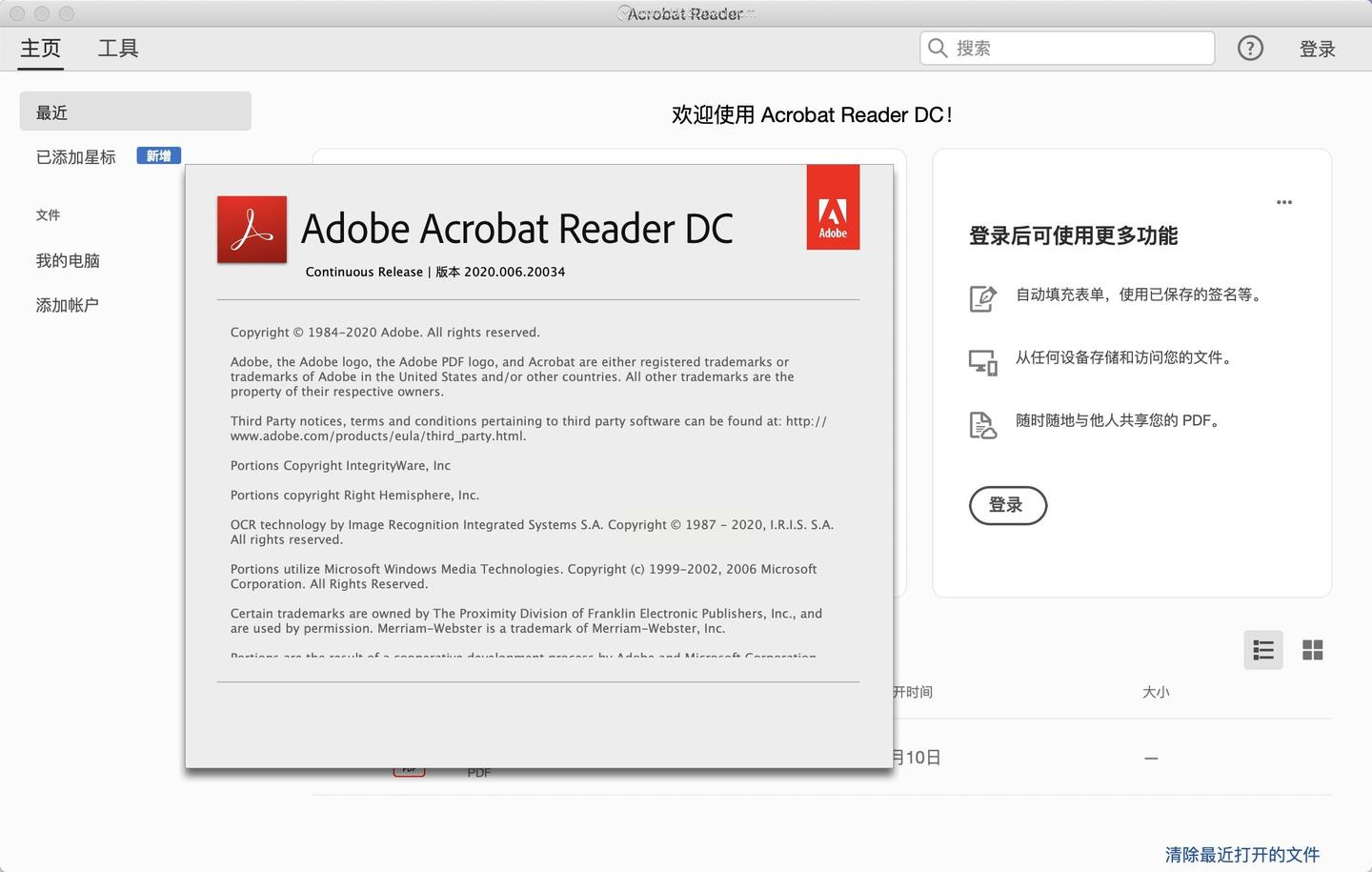The image size is (1372, 872).
Task: Click the 登录 button in the card
Action: 1008,505
